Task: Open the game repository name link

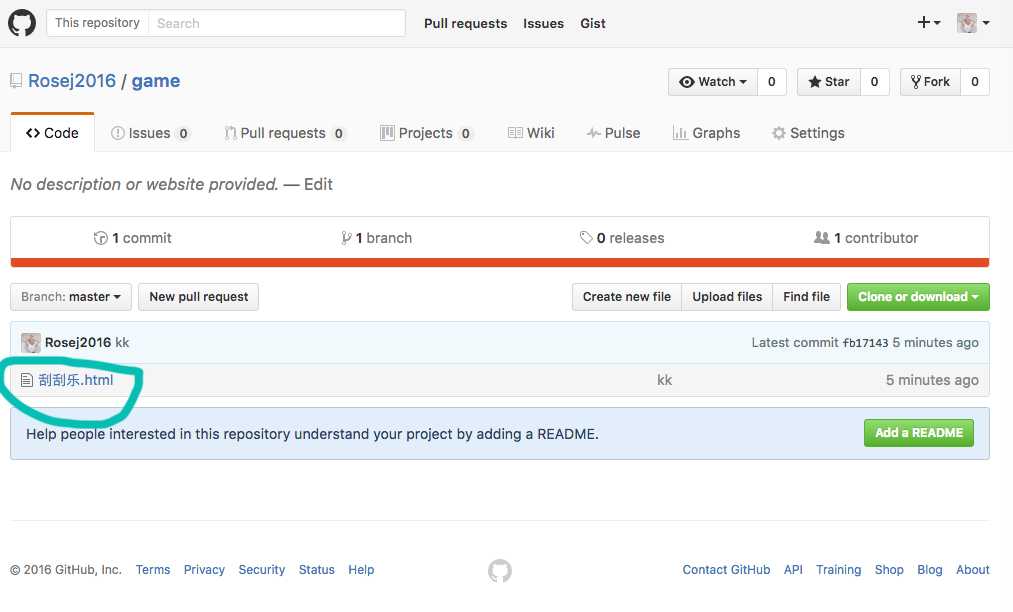Action: pyautogui.click(x=156, y=81)
